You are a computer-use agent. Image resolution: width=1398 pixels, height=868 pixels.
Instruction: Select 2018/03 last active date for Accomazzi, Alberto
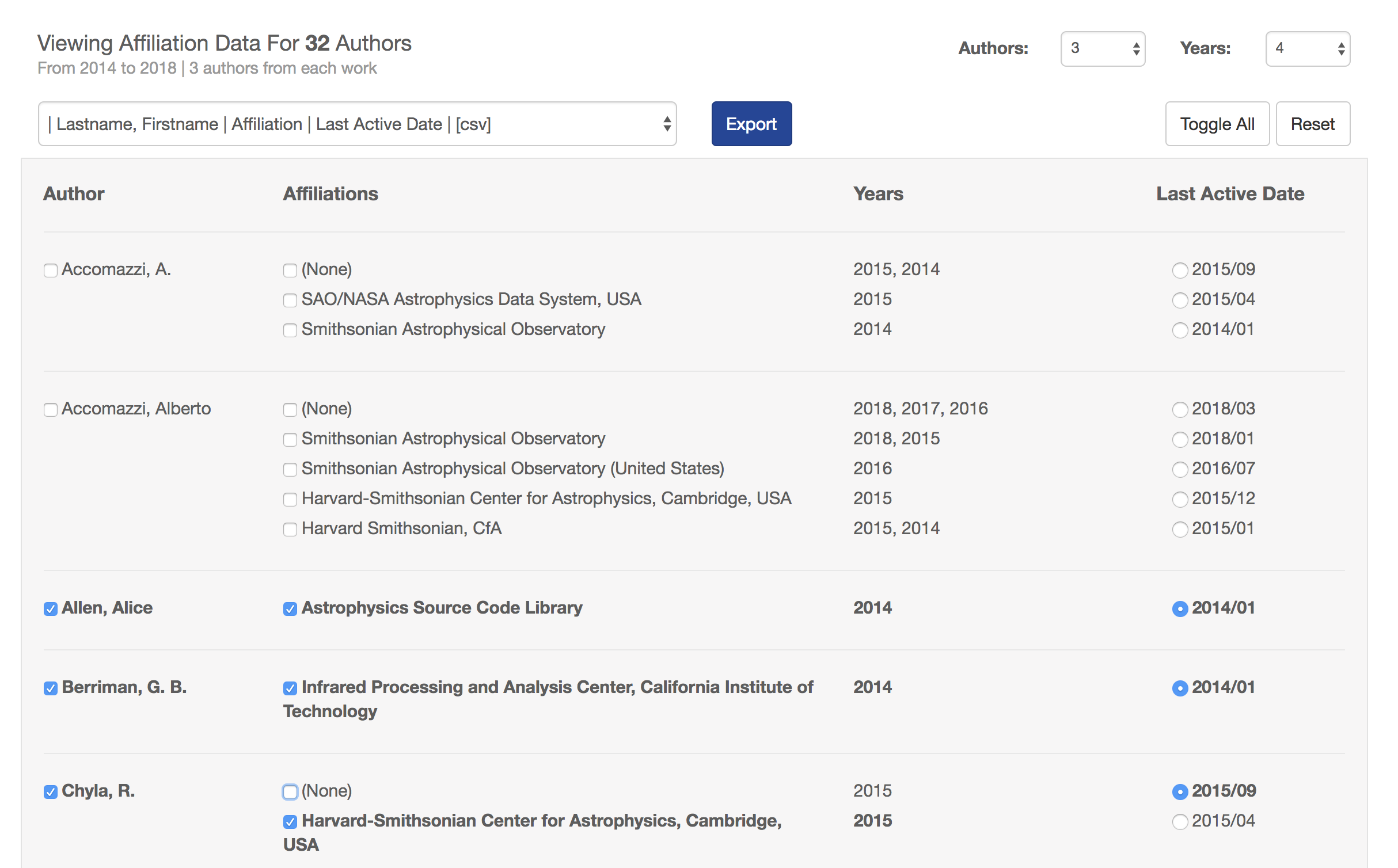1181,409
